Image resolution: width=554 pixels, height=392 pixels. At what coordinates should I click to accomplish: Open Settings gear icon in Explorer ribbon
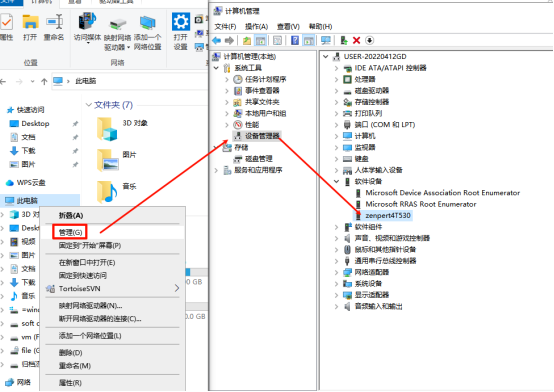tap(181, 22)
